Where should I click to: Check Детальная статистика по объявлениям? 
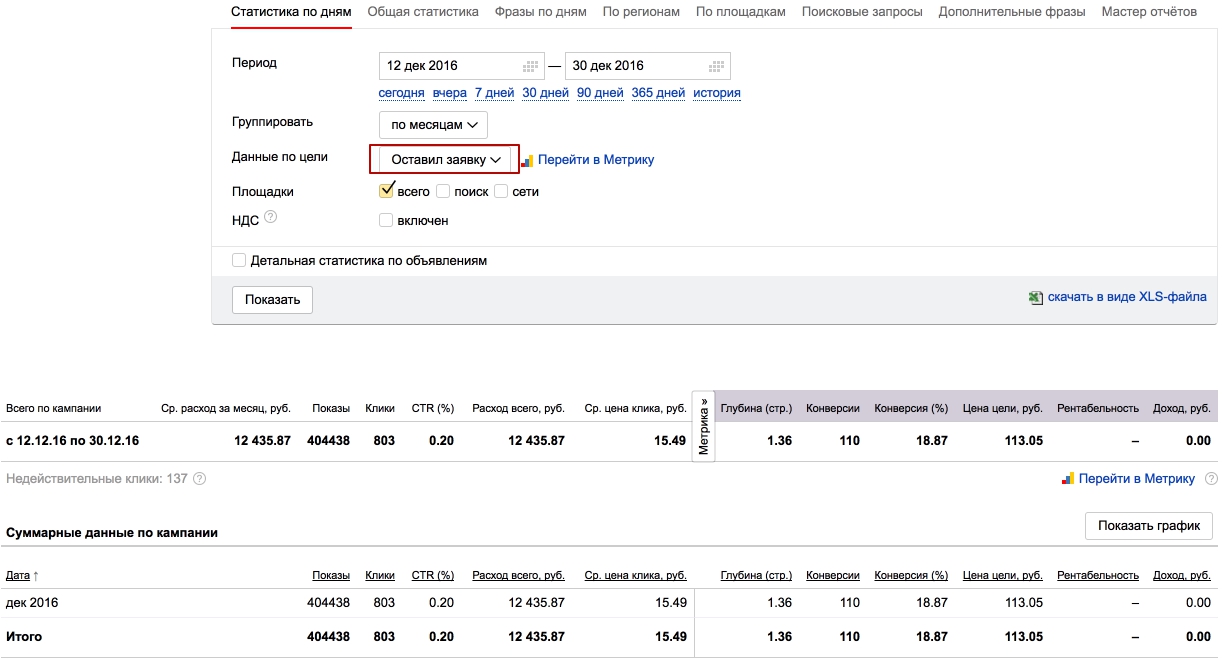(238, 260)
